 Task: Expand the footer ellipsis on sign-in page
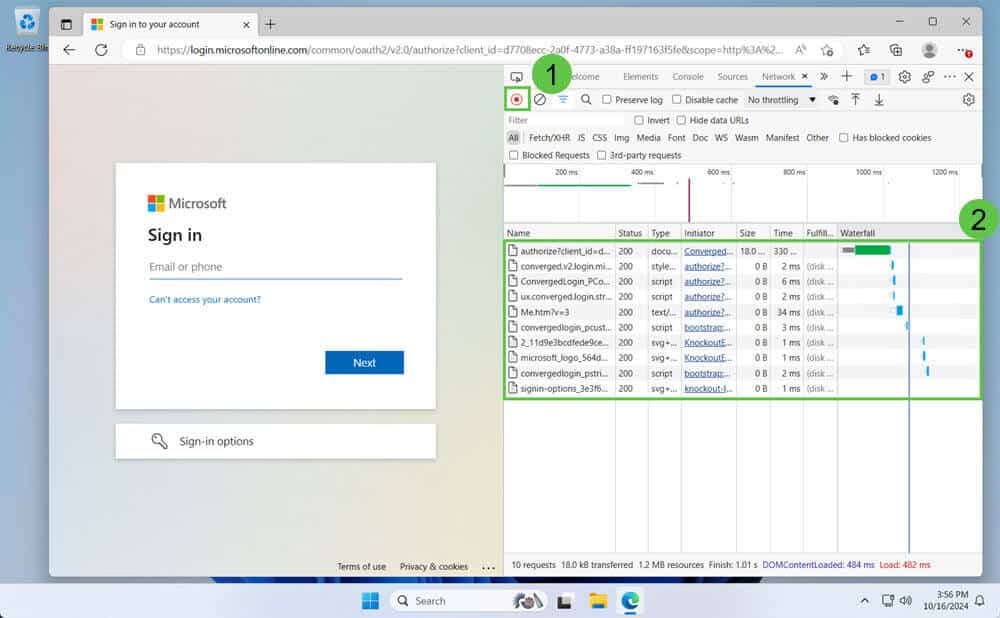(489, 567)
